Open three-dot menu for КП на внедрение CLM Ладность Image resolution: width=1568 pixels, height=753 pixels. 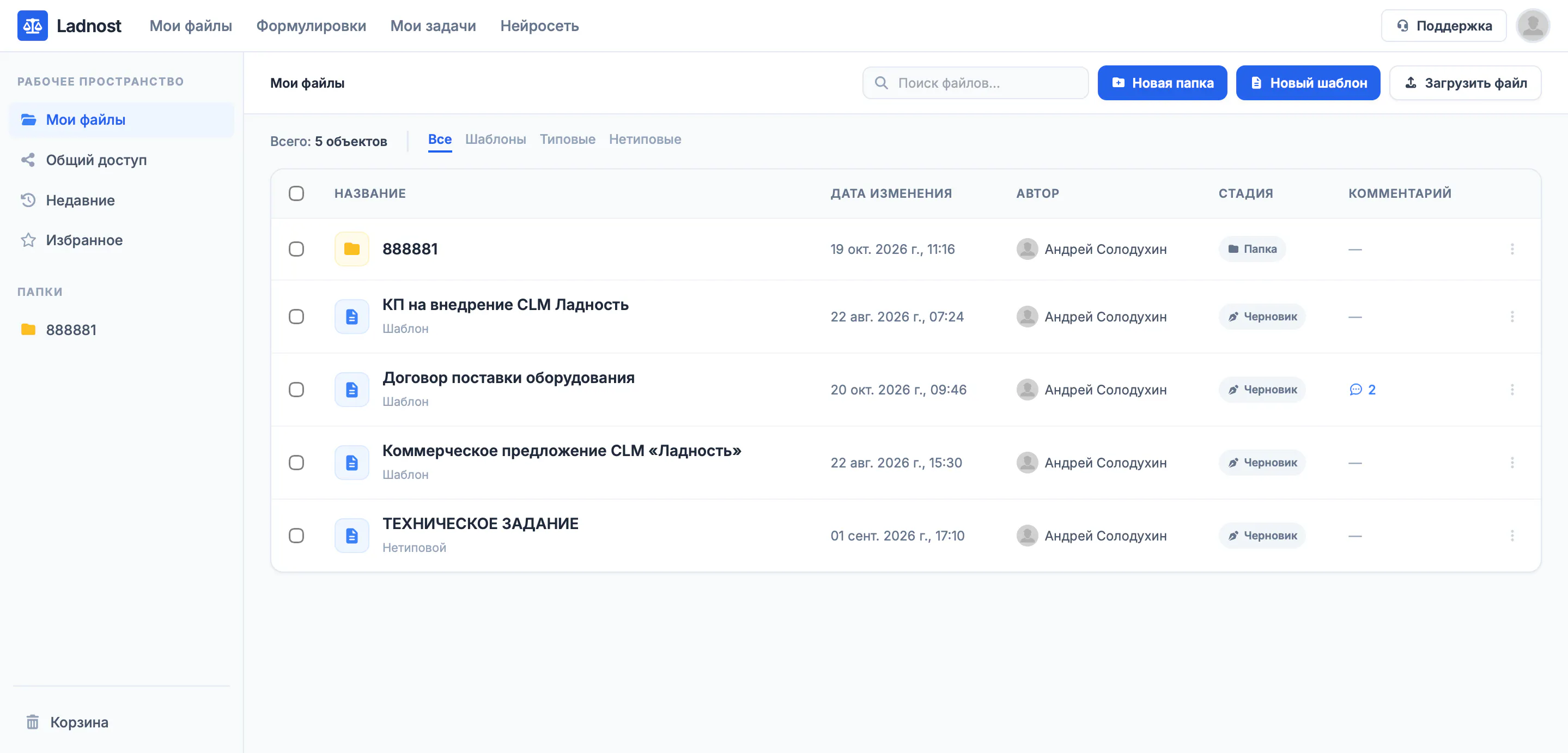click(1512, 317)
